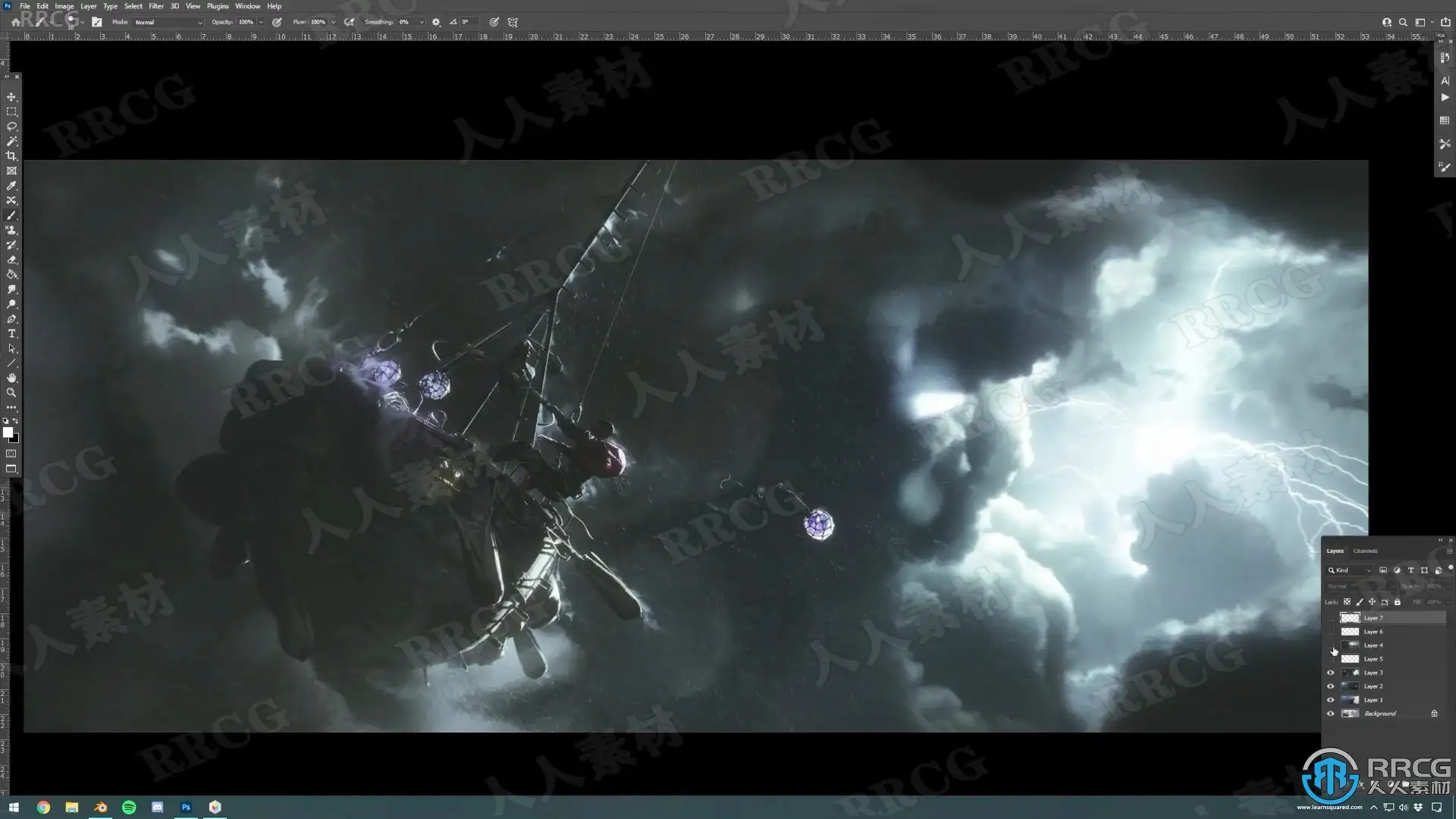
Task: Open the Layers panel flyout menu
Action: point(1449,551)
